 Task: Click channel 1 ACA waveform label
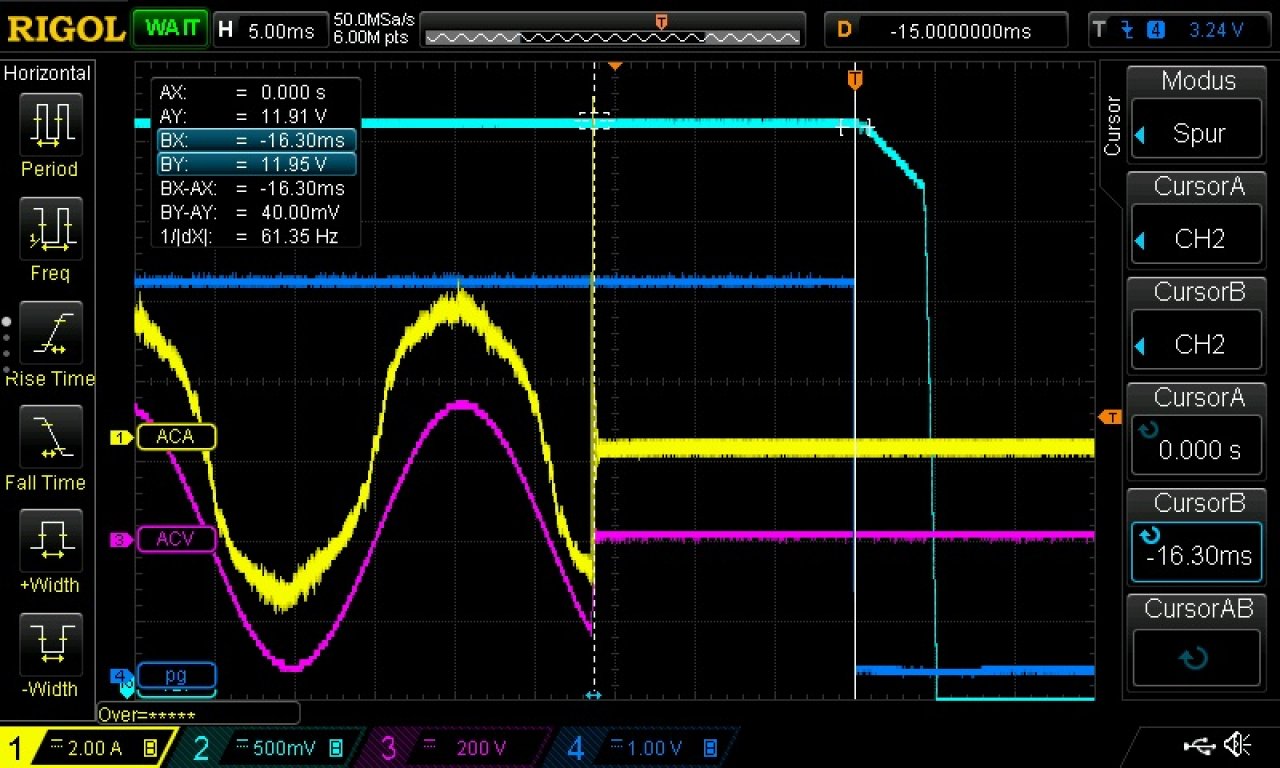pos(175,437)
